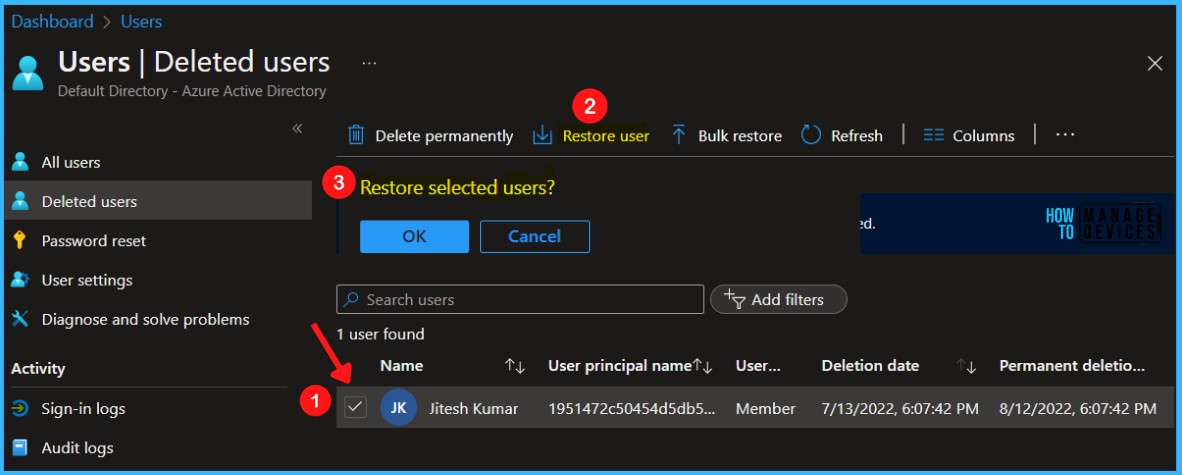Click the Member user type cell

point(765,409)
